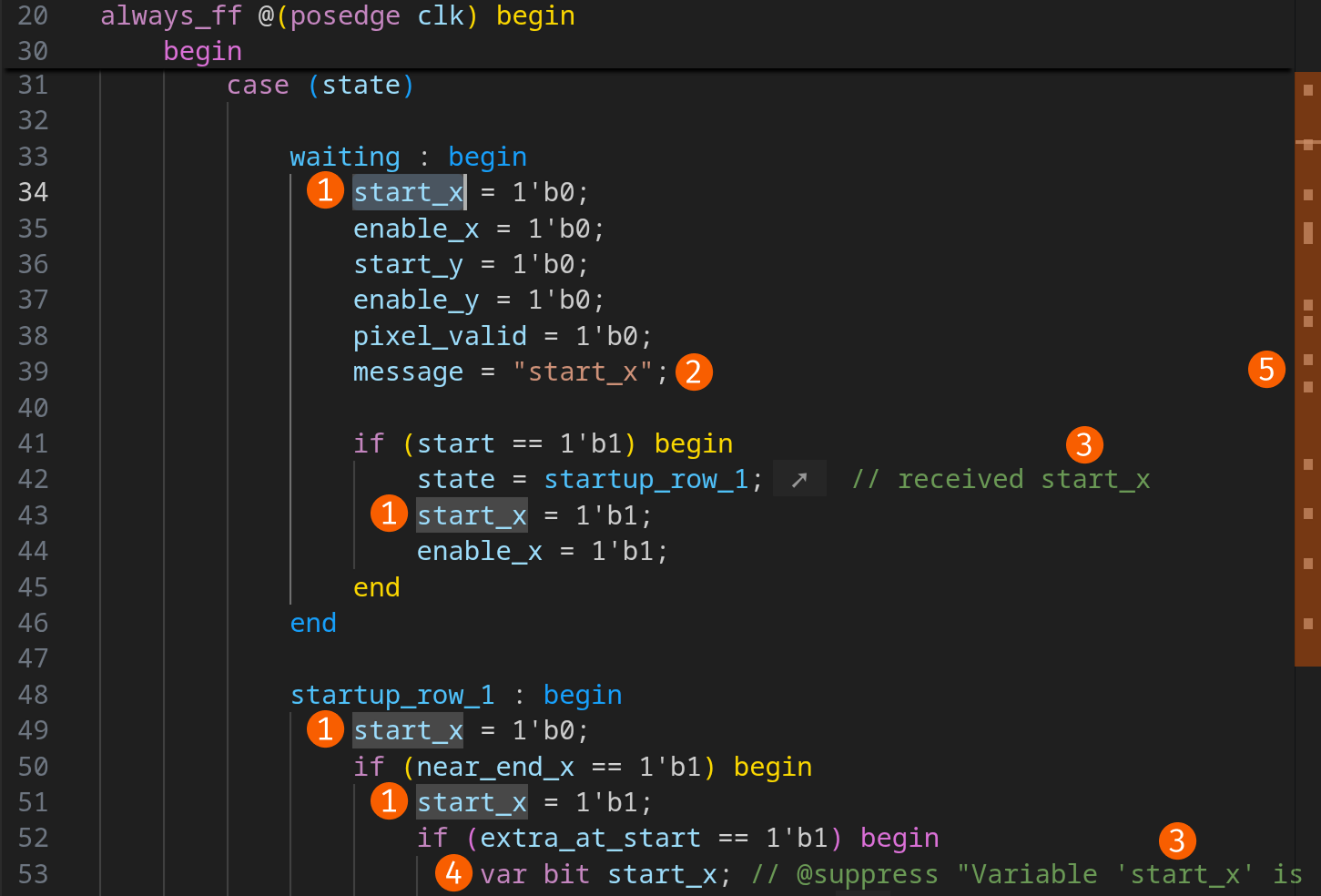Place cursor on start_x at line 34
Screen dimensions: 1321x896
(409, 193)
